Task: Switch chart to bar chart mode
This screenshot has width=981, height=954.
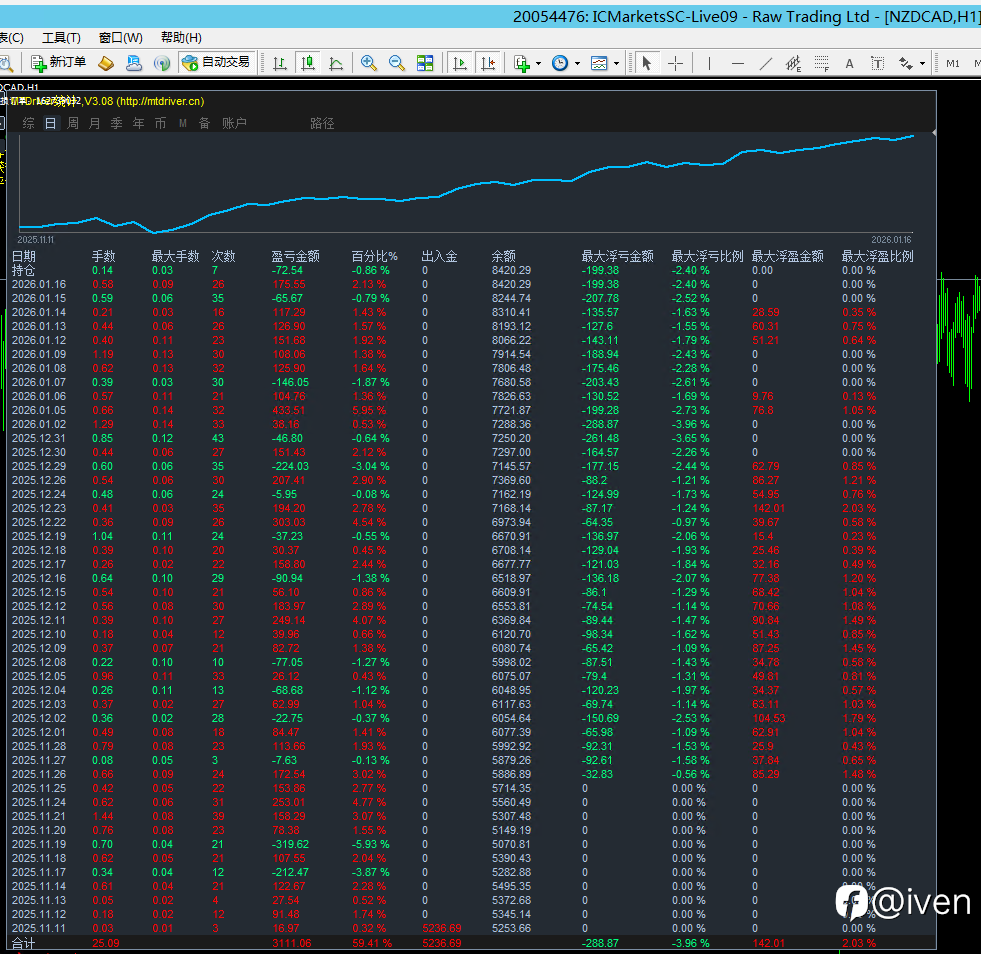Action: click(280, 63)
